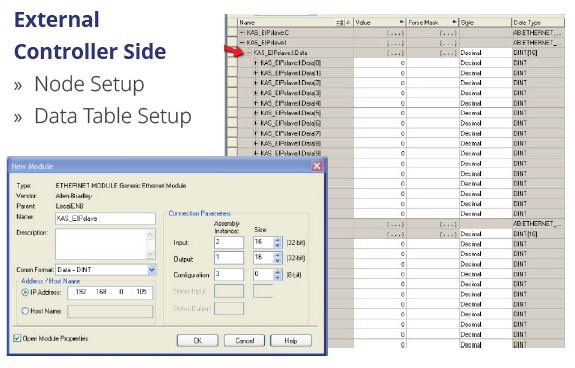Click the Help button
This screenshot has width=575, height=368.
pyautogui.click(x=291, y=341)
